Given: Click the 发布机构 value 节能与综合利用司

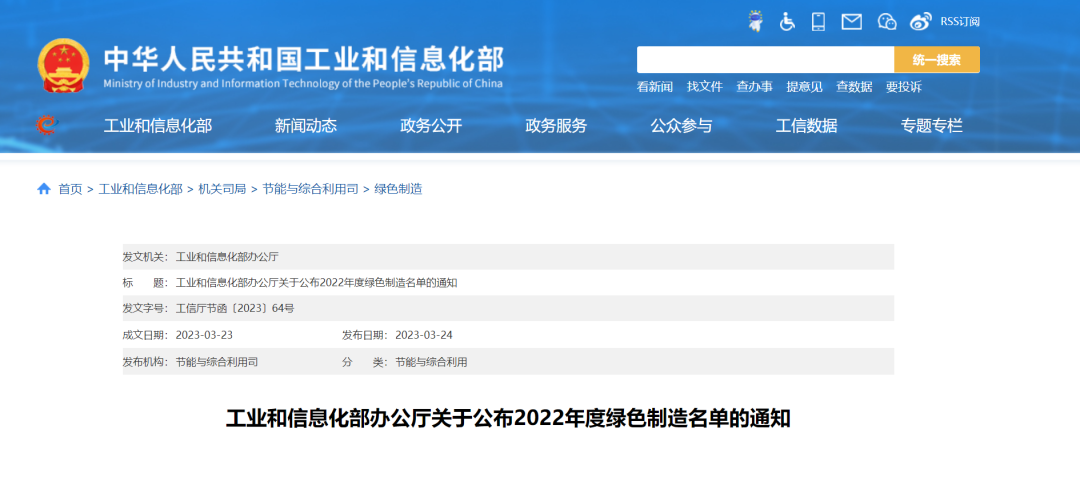Looking at the screenshot, I should click(x=217, y=362).
